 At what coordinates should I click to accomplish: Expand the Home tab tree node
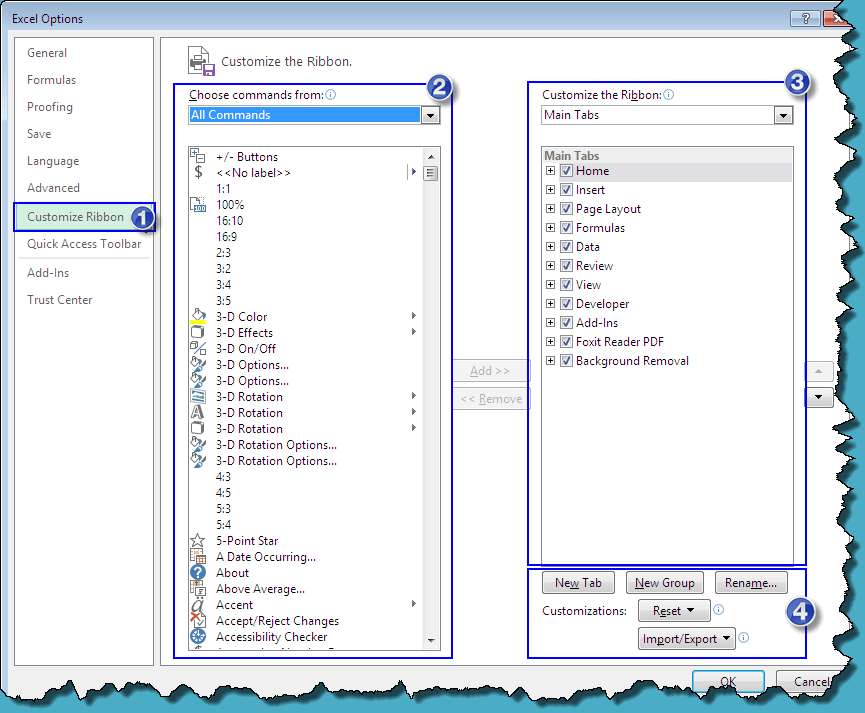550,171
